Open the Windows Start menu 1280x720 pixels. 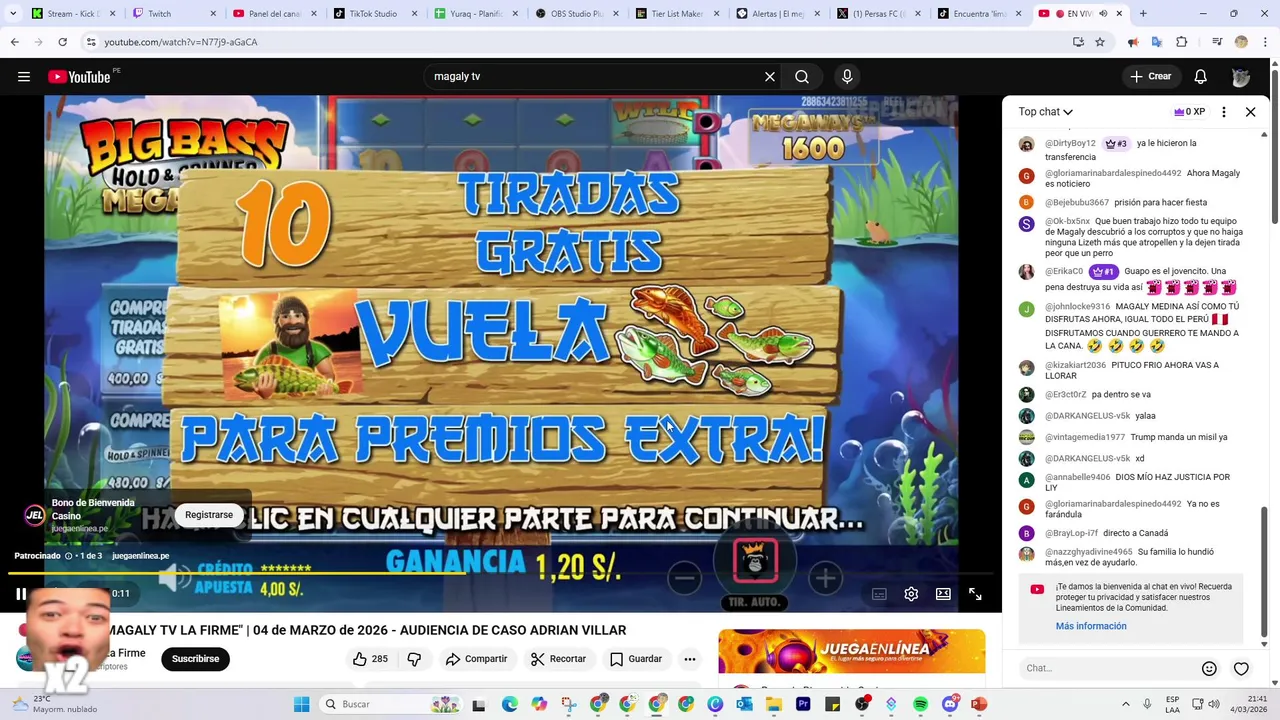click(301, 704)
